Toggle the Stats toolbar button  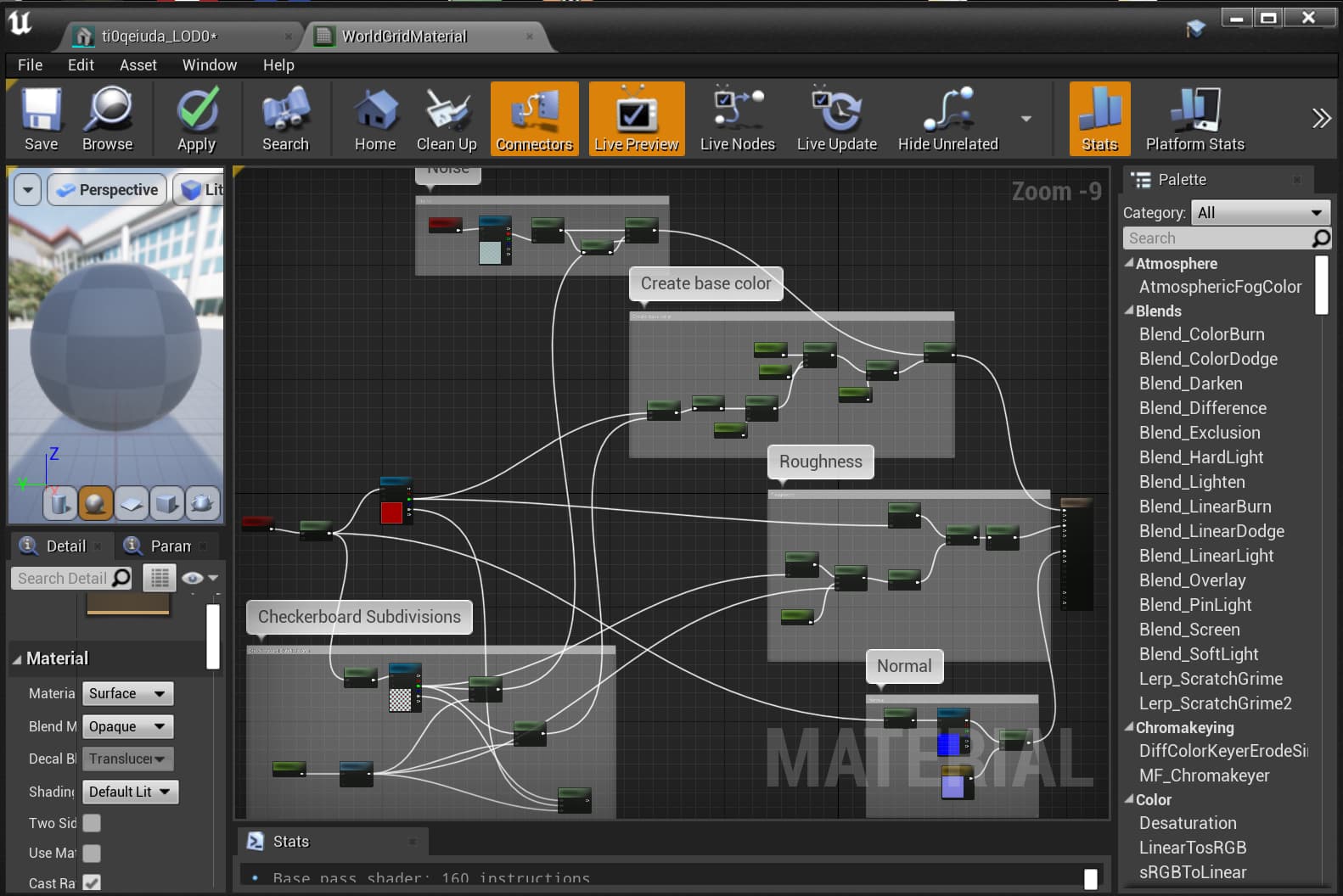[1099, 119]
